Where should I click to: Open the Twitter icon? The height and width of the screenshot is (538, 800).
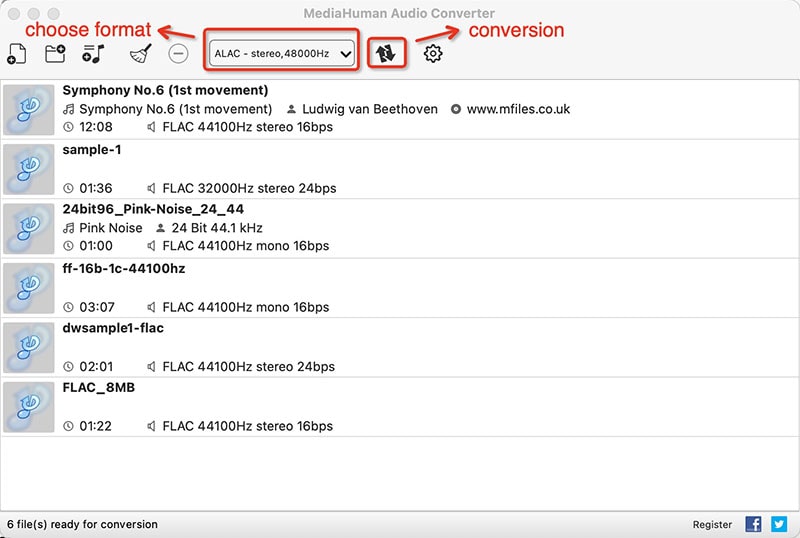click(x=779, y=524)
